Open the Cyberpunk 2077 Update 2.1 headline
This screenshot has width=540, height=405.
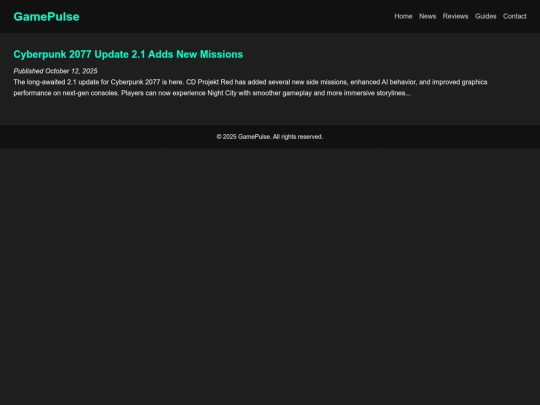pyautogui.click(x=128, y=54)
